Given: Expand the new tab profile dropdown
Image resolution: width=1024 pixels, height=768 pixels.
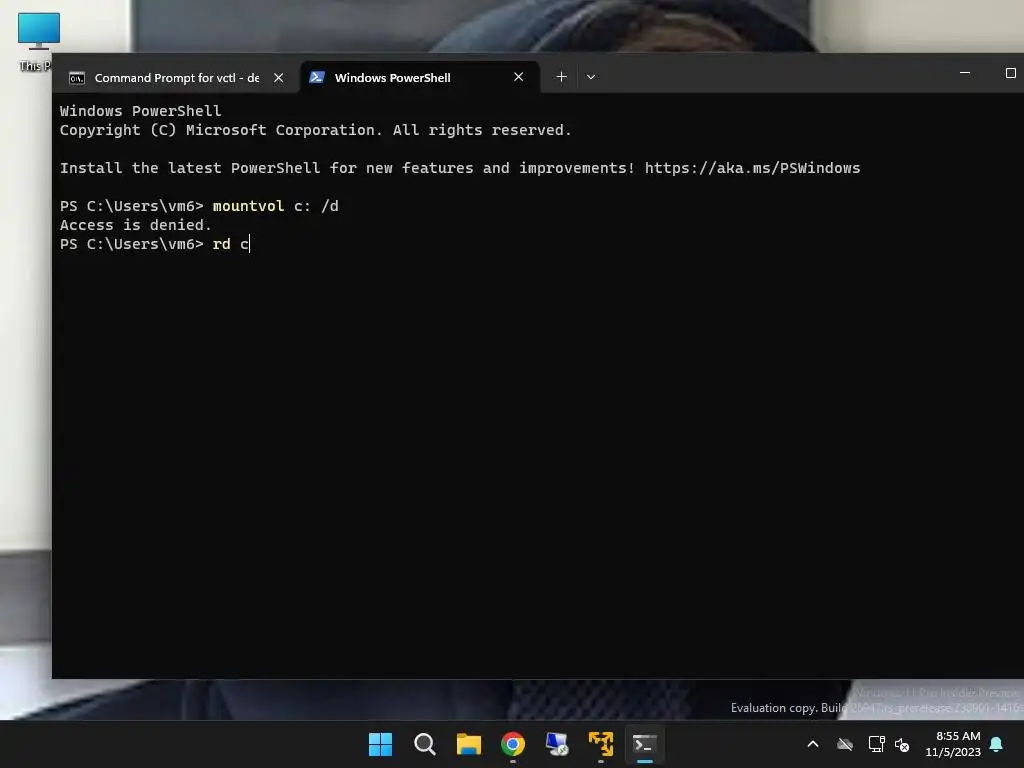Looking at the screenshot, I should (x=591, y=77).
